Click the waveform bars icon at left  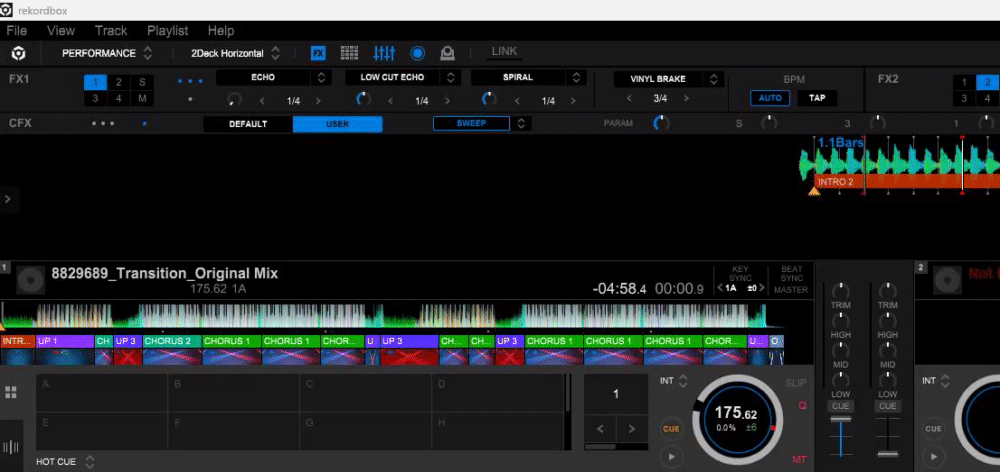tap(11, 447)
